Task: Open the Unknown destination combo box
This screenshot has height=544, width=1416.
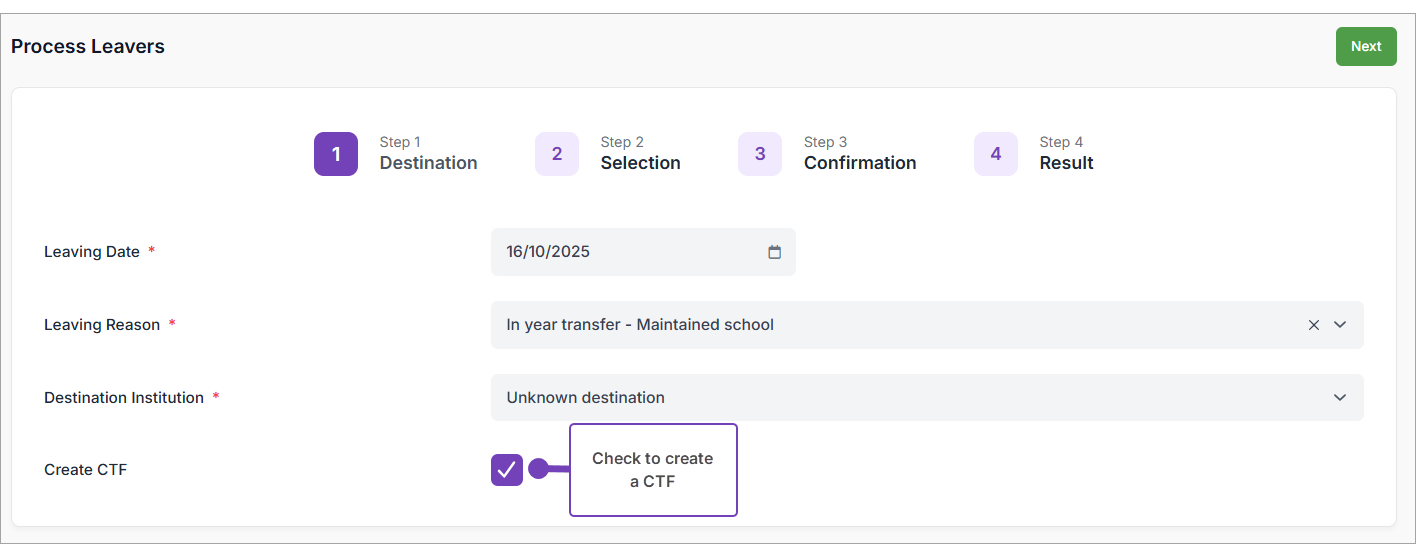Action: pos(900,398)
